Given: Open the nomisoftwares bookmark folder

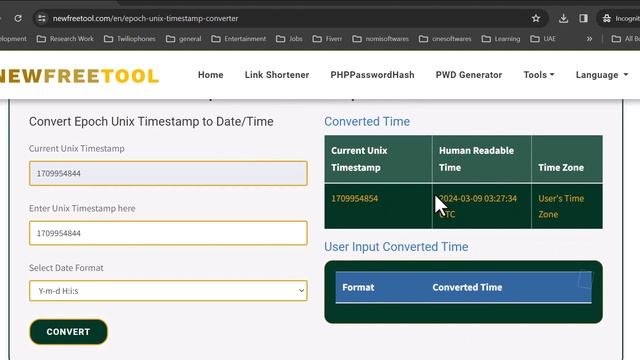Looking at the screenshot, I should tap(380, 39).
